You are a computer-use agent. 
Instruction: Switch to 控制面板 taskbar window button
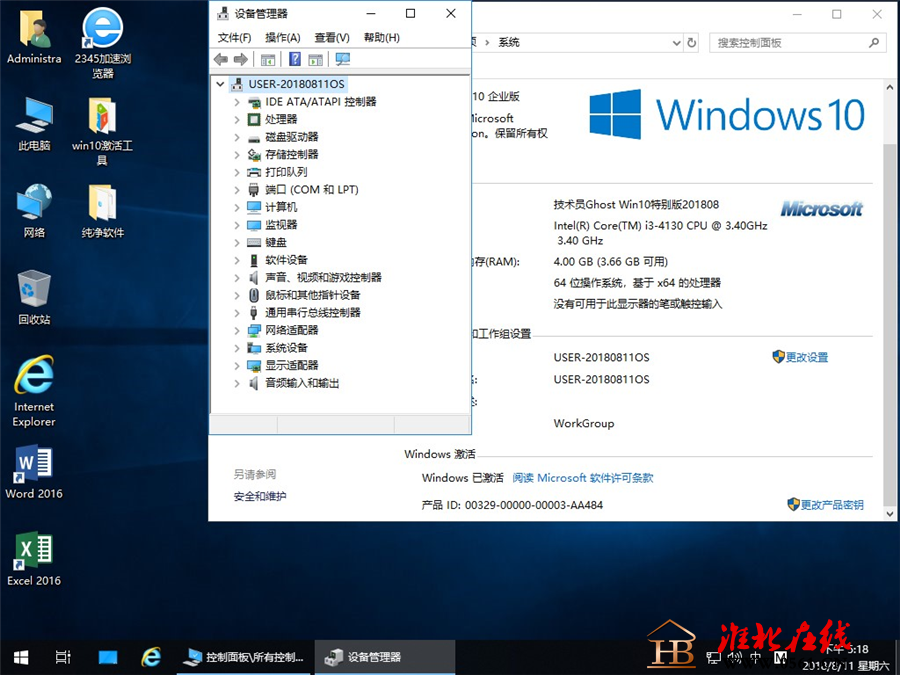pos(245,657)
